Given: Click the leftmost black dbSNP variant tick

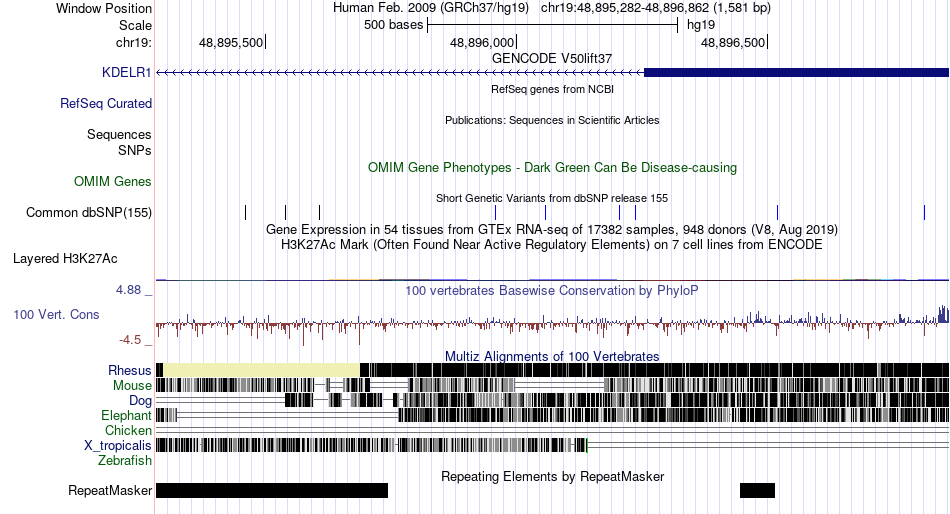Looking at the screenshot, I should pyautogui.click(x=245, y=212).
